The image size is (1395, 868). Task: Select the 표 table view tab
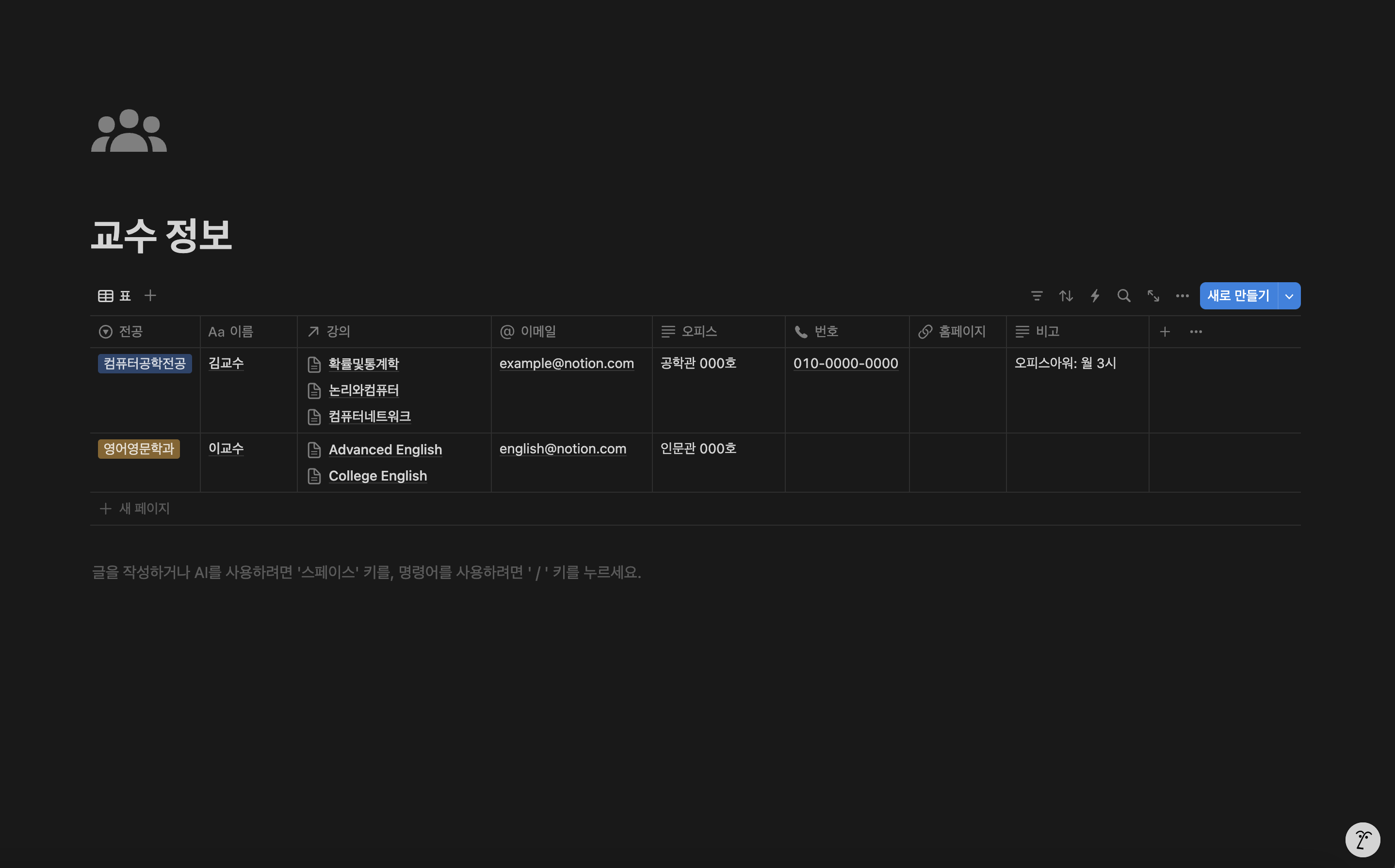tap(115, 296)
